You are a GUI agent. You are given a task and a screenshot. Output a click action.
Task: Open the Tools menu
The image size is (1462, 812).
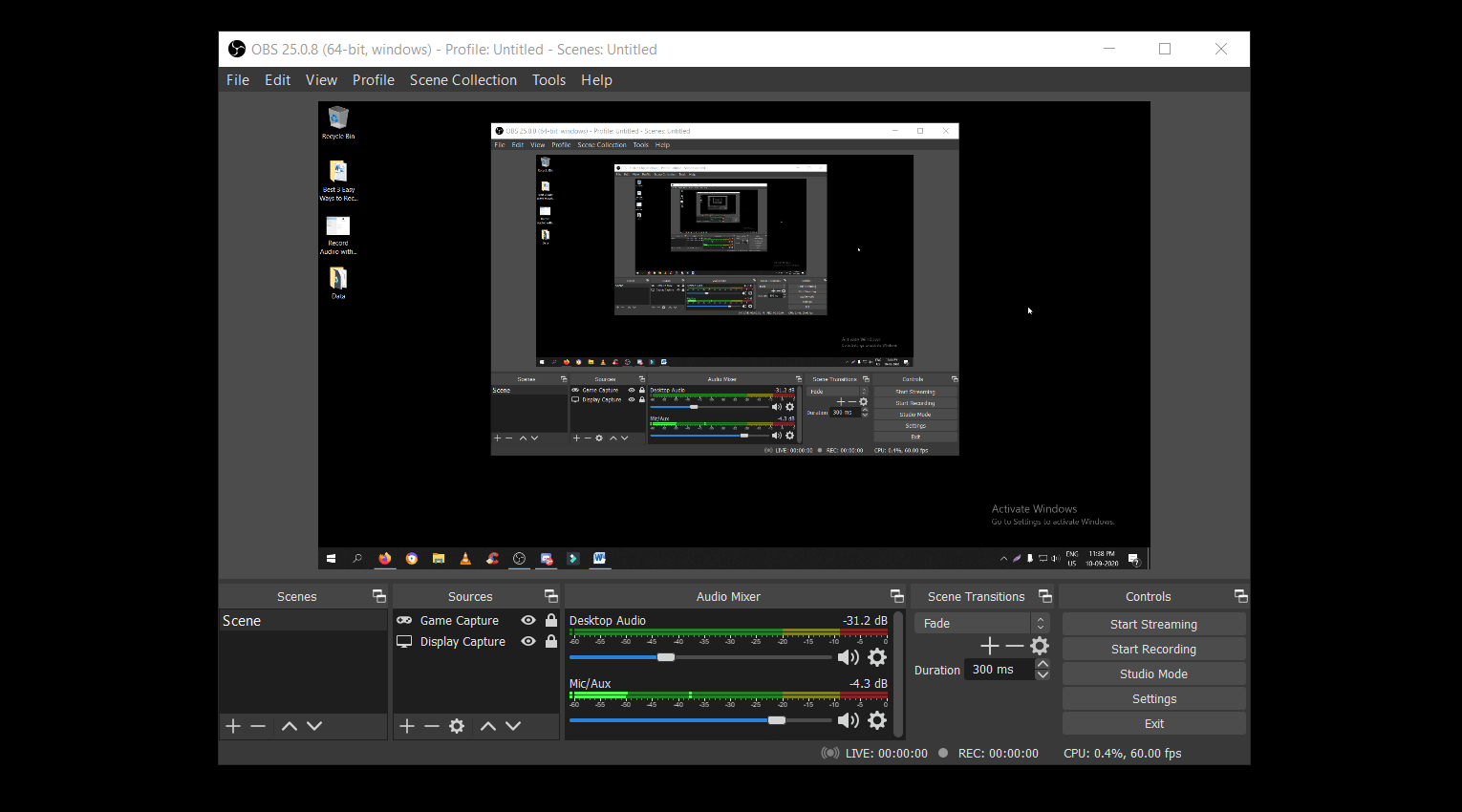coord(548,80)
